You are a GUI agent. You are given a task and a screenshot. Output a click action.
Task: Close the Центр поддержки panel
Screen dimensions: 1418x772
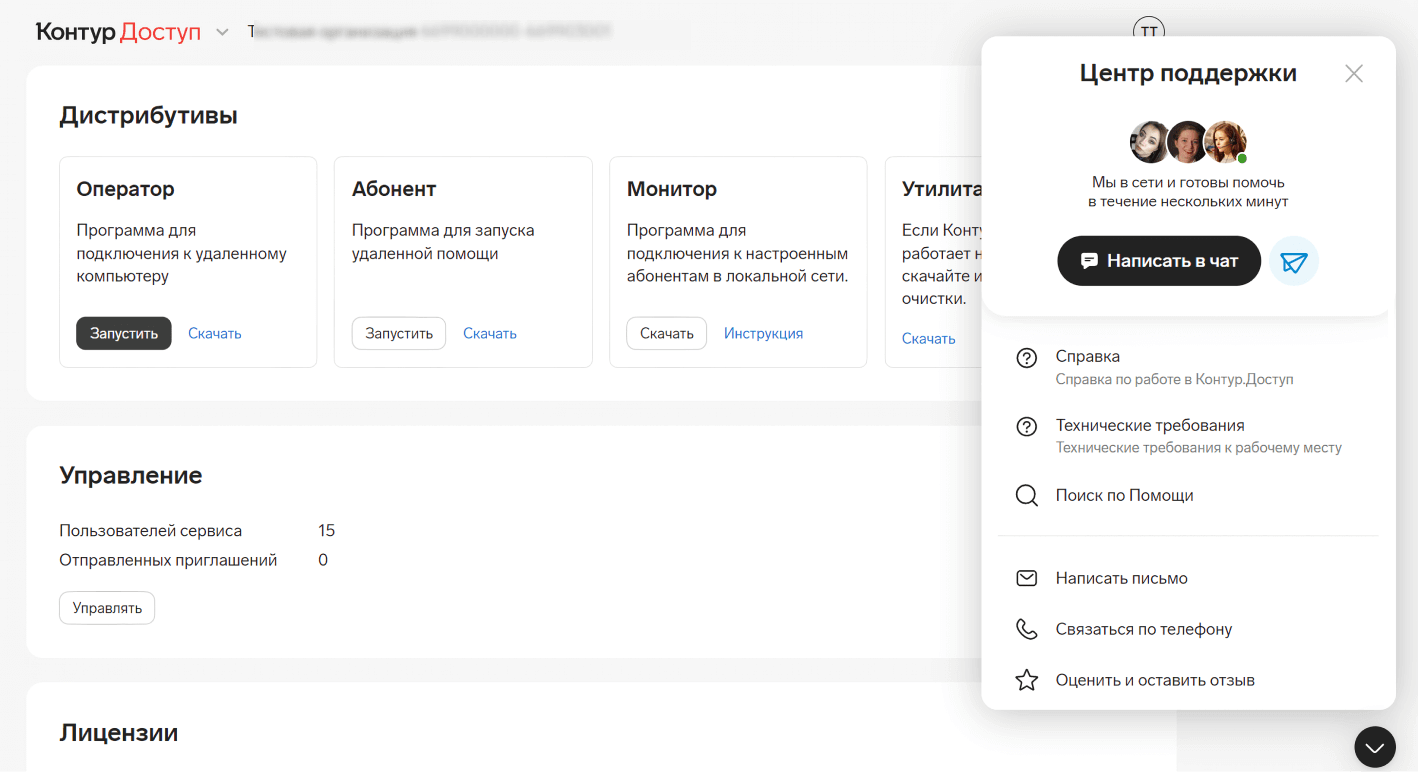click(x=1354, y=73)
